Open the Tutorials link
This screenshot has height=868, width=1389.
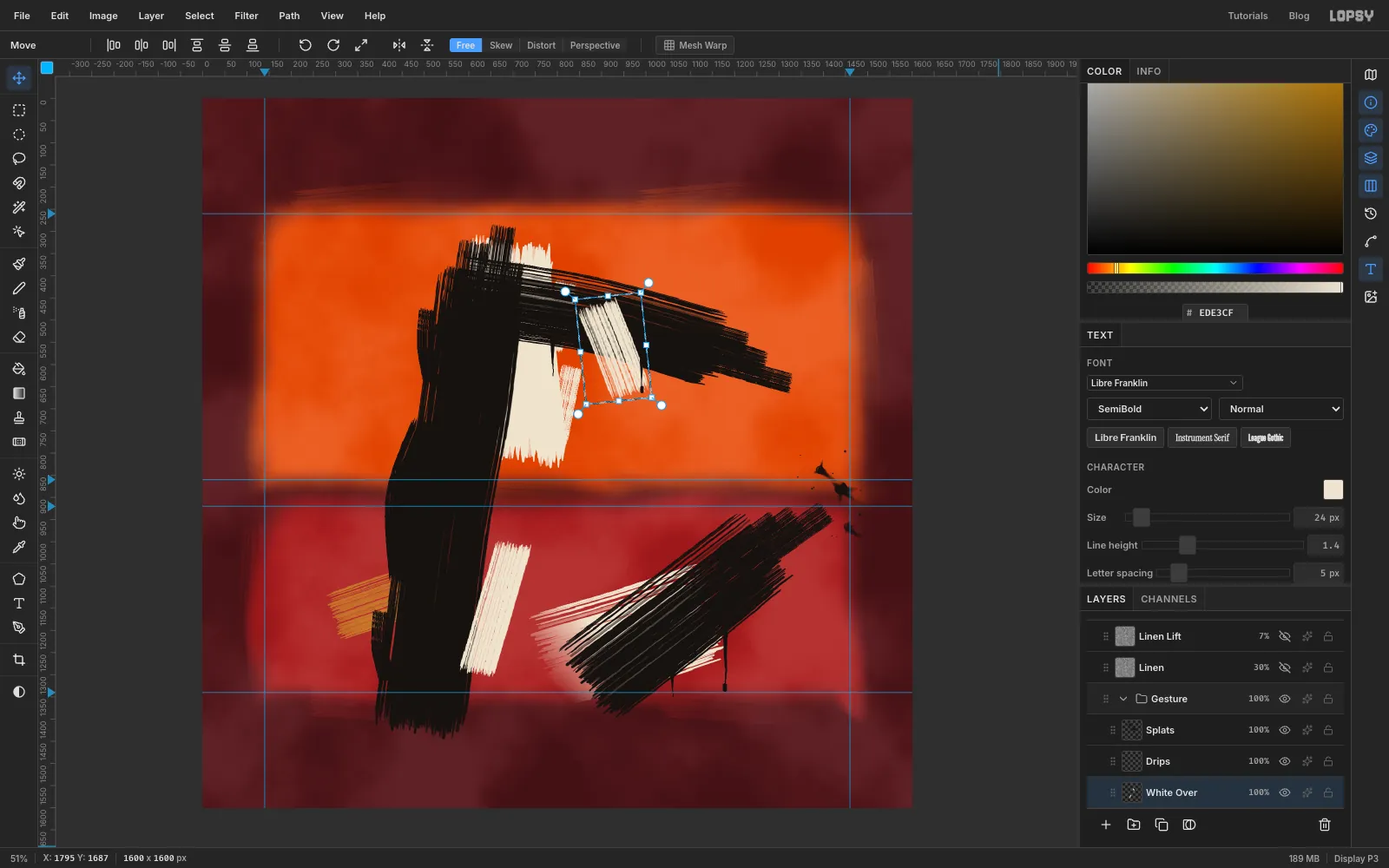coord(1247,16)
